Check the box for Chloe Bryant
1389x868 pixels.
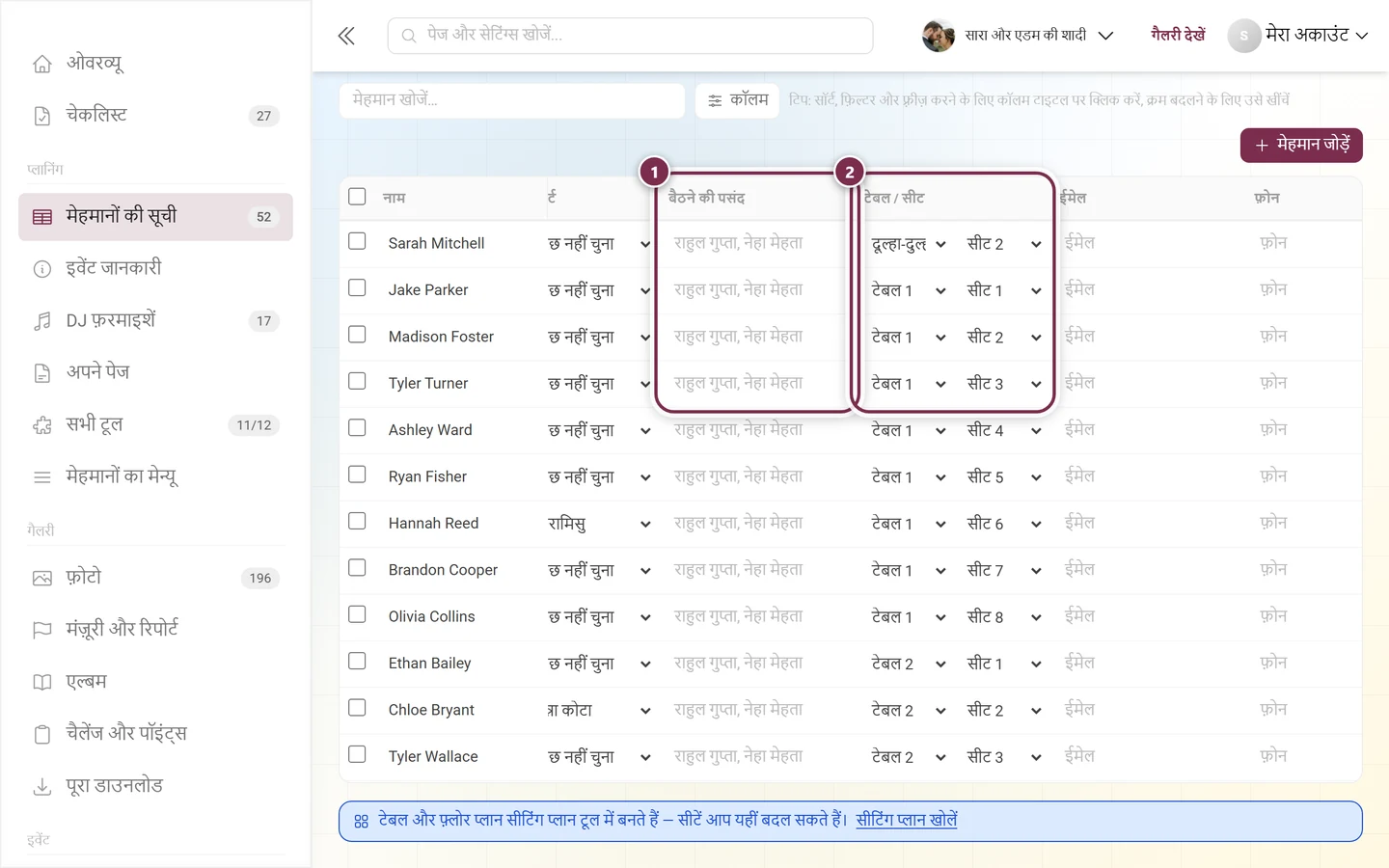pyautogui.click(x=357, y=708)
